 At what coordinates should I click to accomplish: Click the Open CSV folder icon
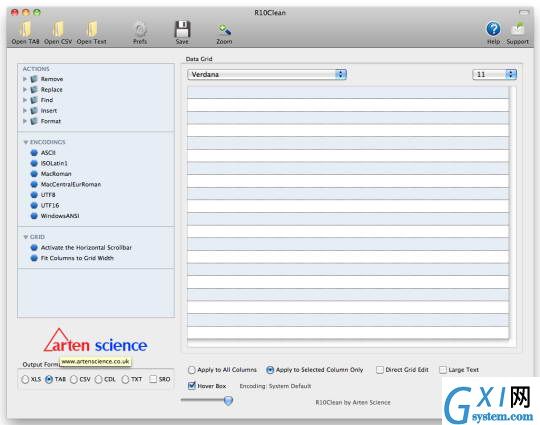coord(58,29)
